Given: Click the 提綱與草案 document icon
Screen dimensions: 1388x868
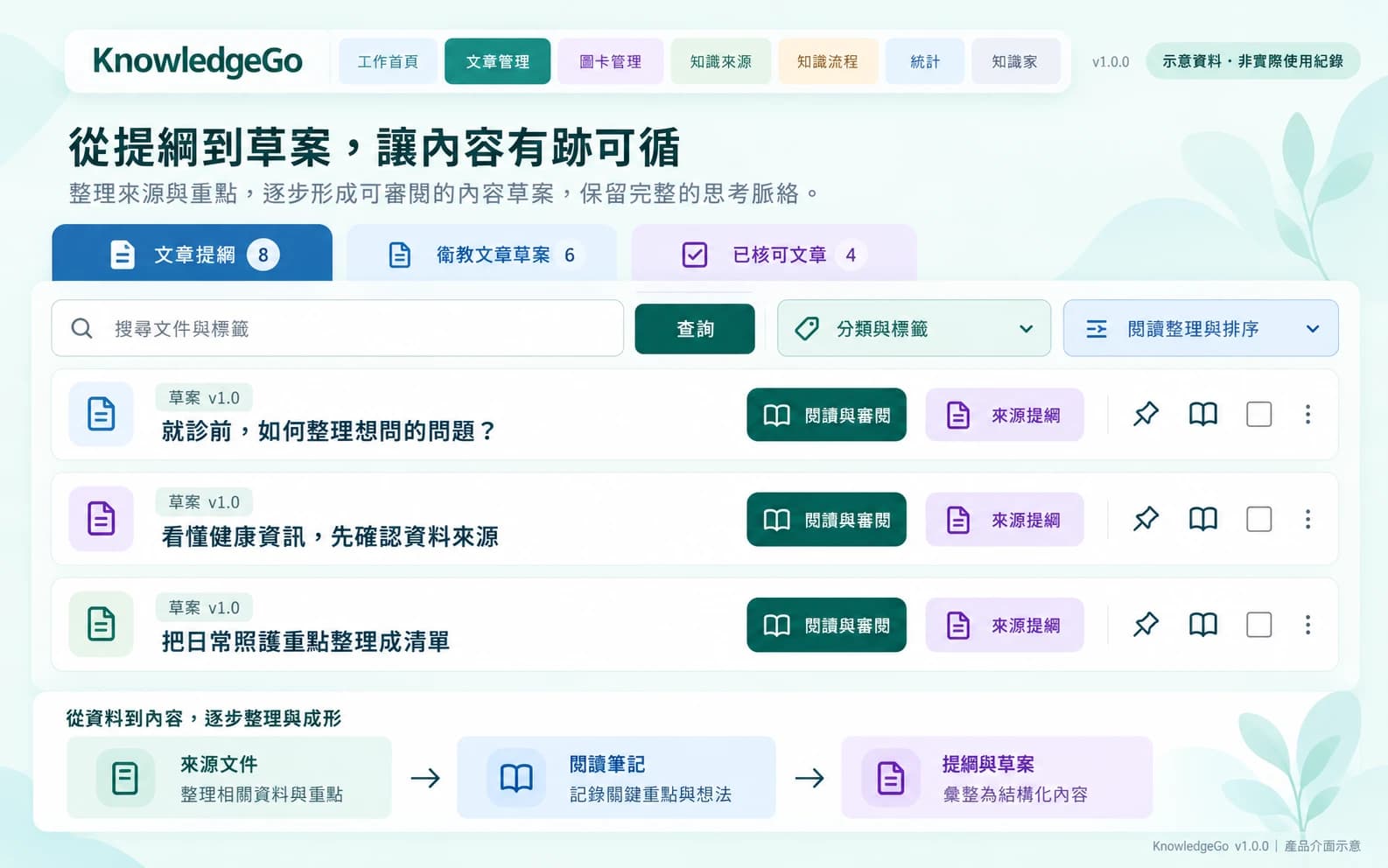Looking at the screenshot, I should pyautogui.click(x=891, y=778).
